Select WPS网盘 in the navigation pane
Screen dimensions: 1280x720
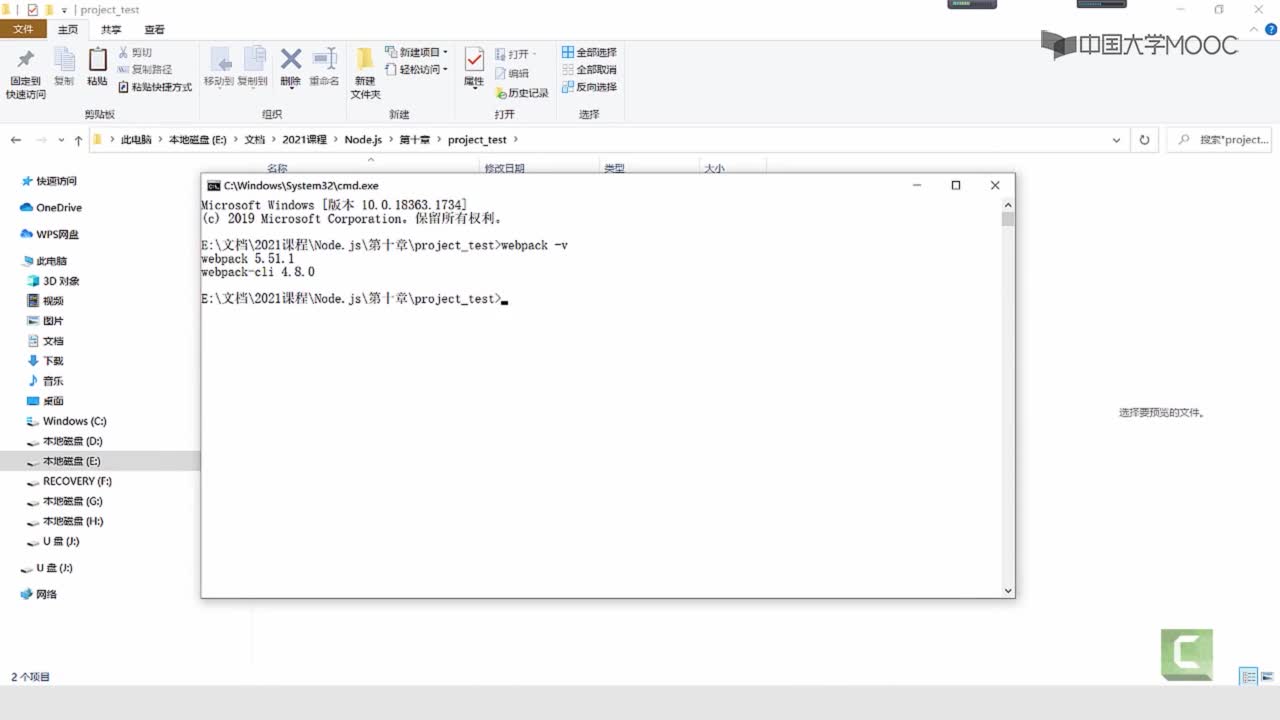tap(50, 235)
